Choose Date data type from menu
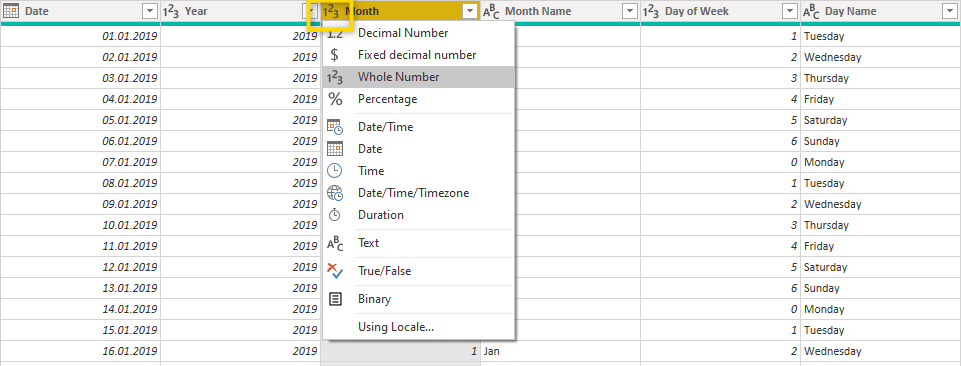 click(x=419, y=149)
